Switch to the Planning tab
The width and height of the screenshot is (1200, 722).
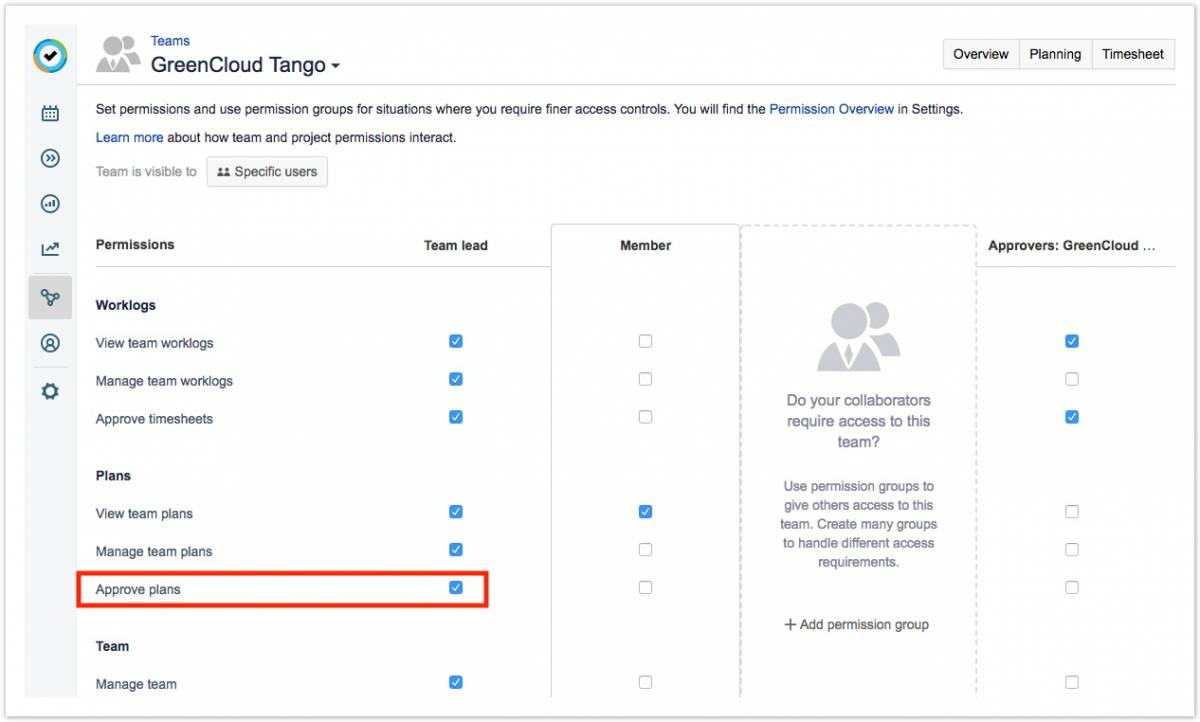[x=1055, y=54]
